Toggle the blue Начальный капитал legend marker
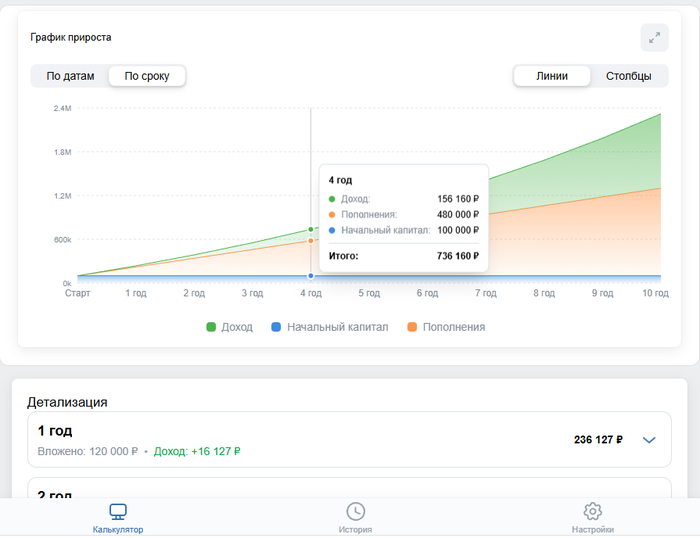 (277, 327)
